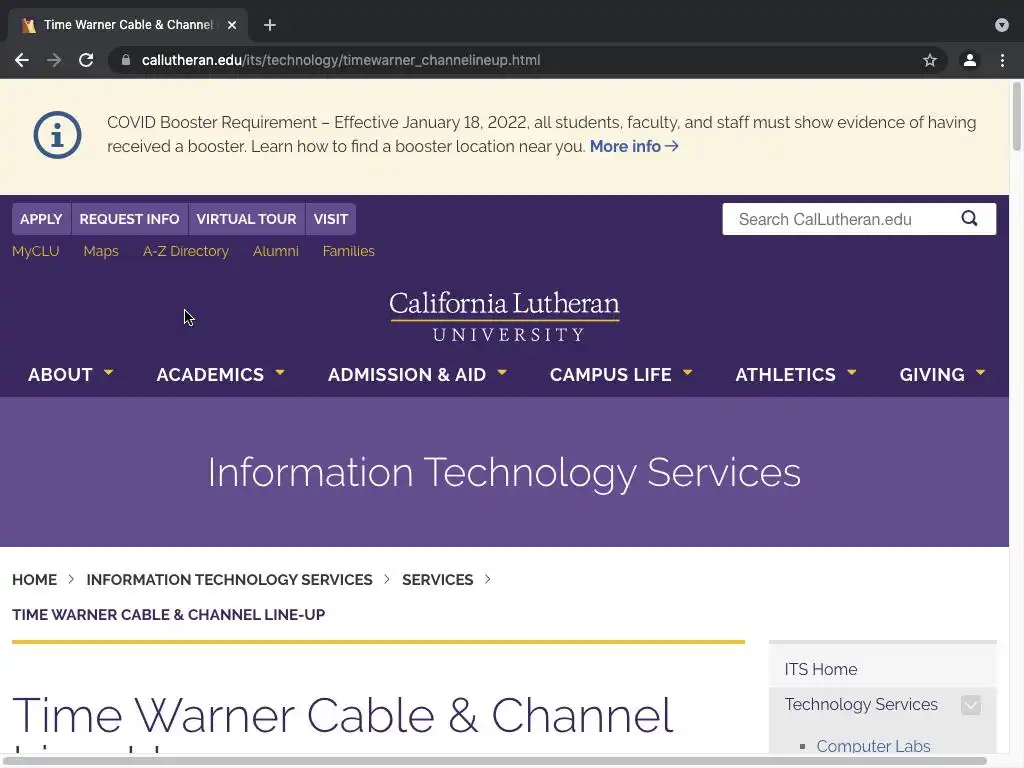This screenshot has height=768, width=1024.
Task: Click the tab search down-arrow icon
Action: point(1002,25)
